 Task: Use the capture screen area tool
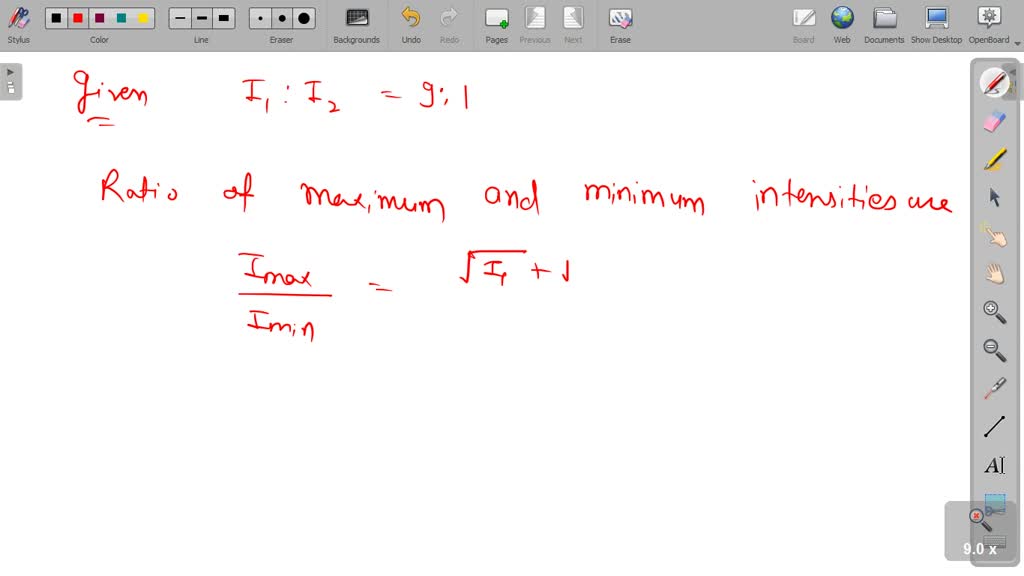994,505
